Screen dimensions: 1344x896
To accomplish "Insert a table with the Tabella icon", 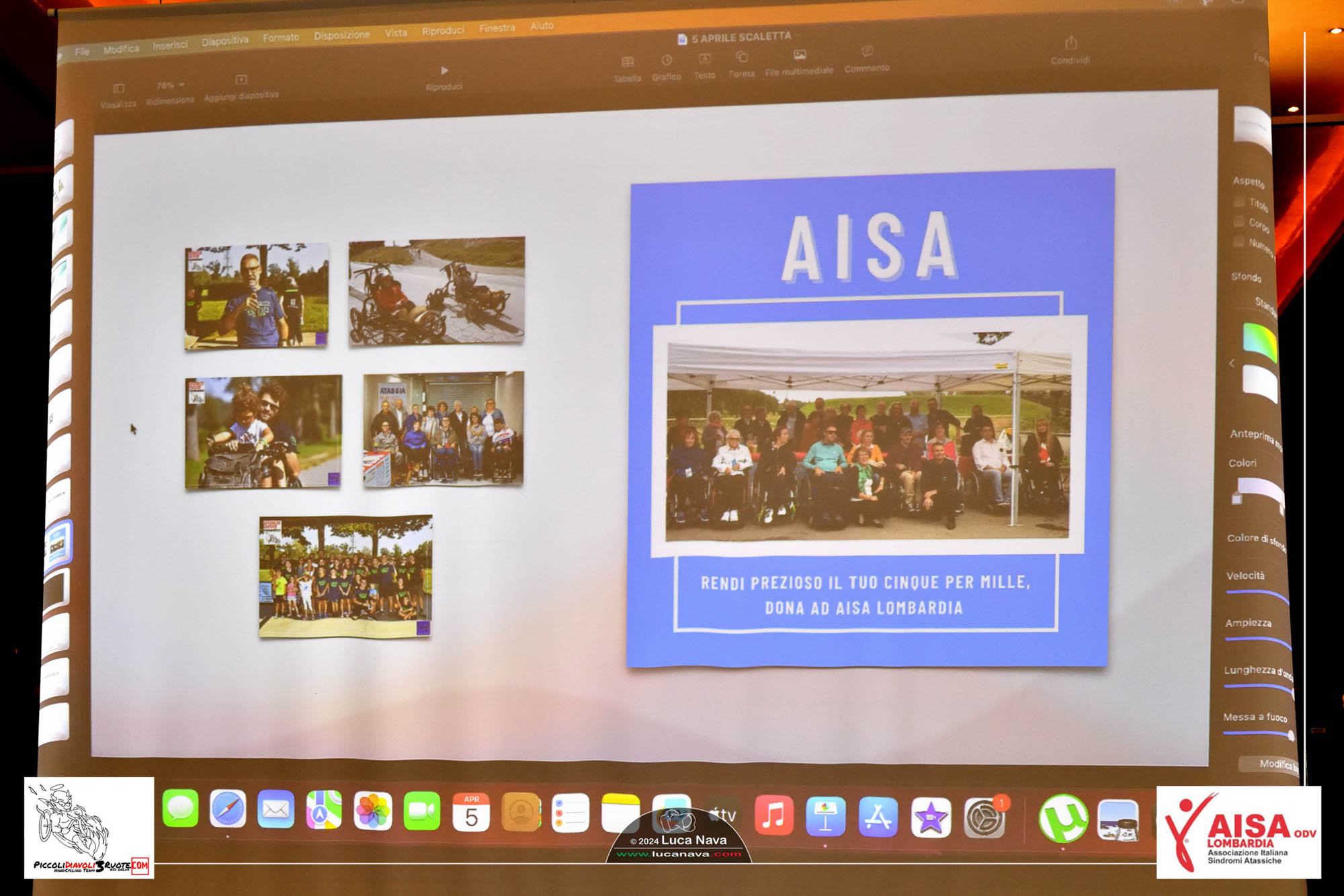I will pyautogui.click(x=628, y=62).
